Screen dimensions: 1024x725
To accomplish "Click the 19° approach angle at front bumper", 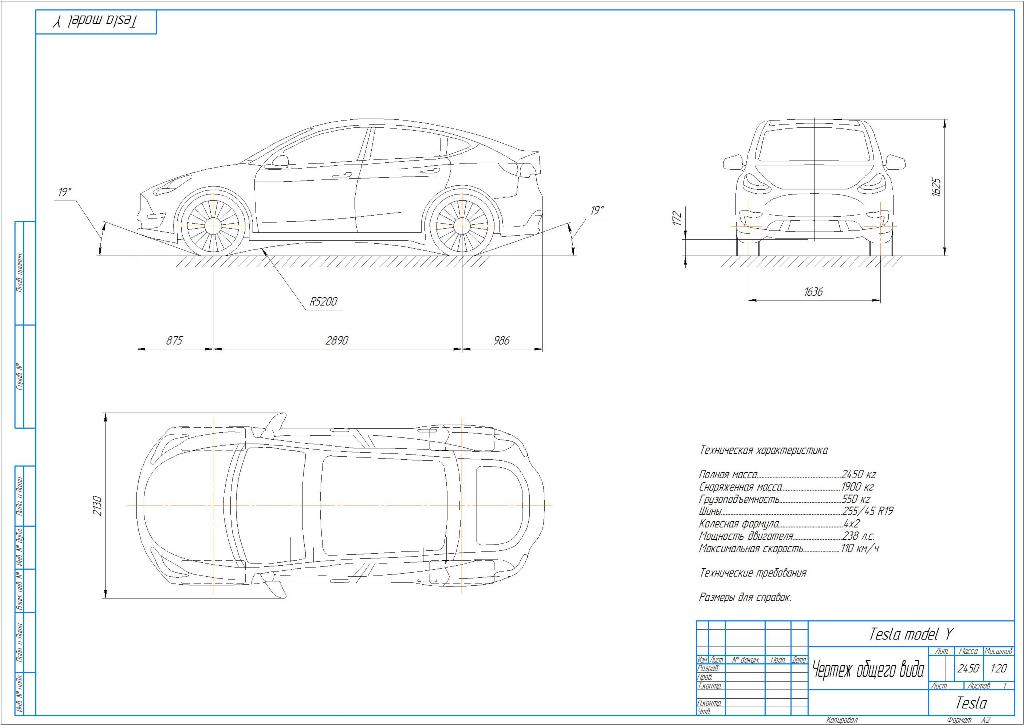I will pyautogui.click(x=64, y=192).
